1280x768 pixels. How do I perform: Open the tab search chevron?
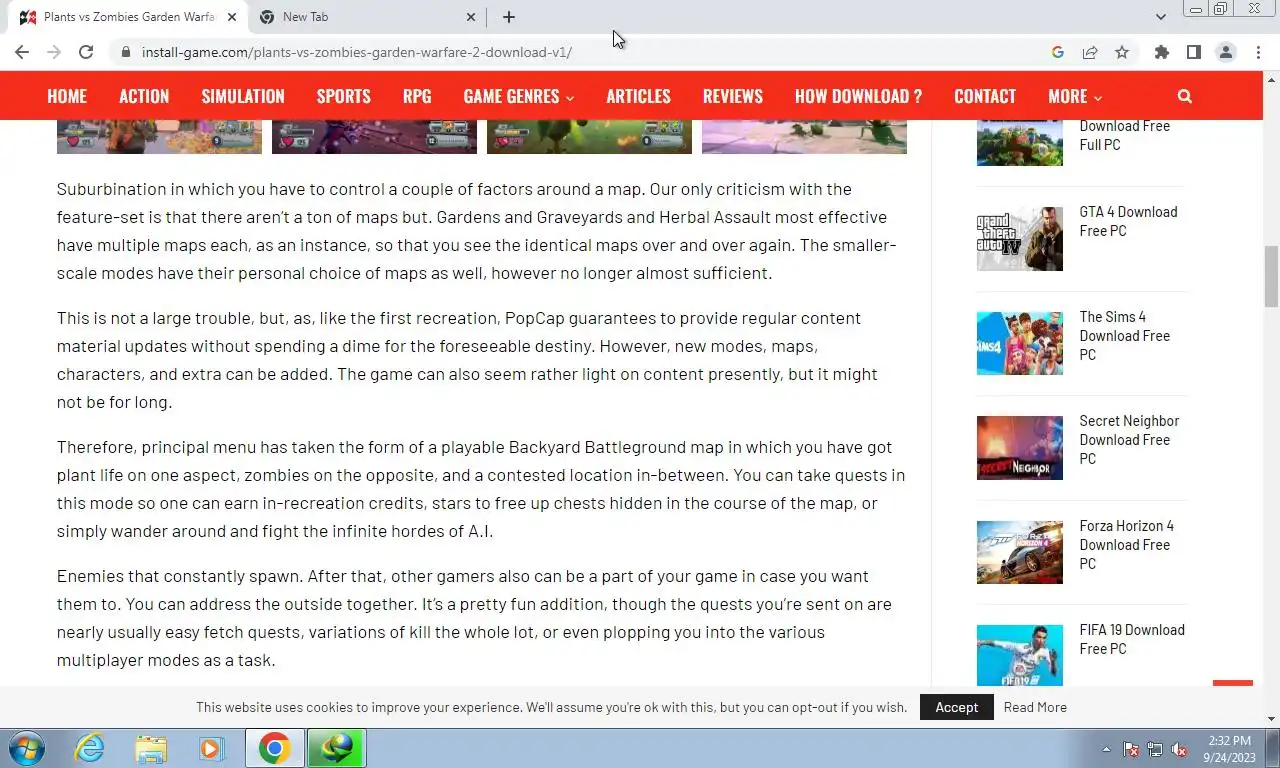click(x=1160, y=17)
